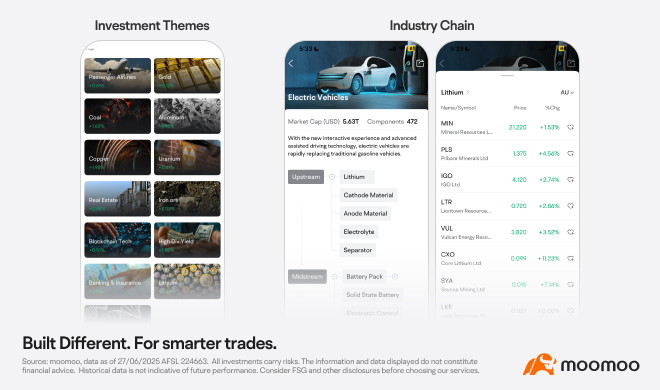Select the Upstream stage label

(306, 177)
